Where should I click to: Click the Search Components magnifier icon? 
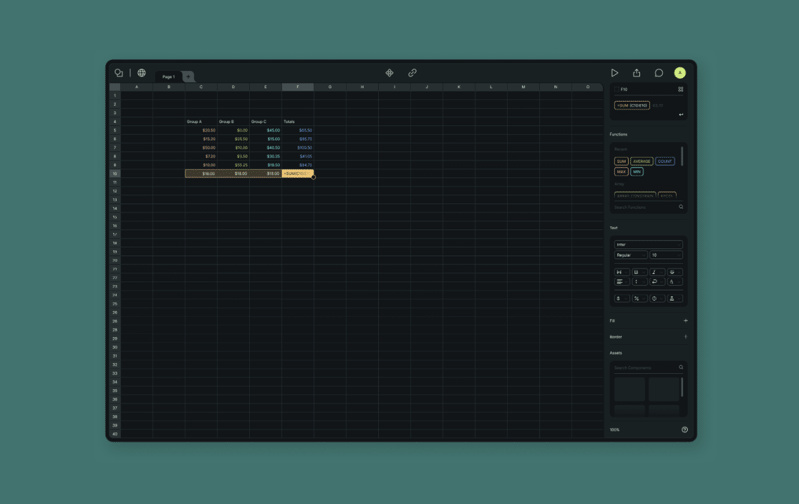click(x=681, y=367)
